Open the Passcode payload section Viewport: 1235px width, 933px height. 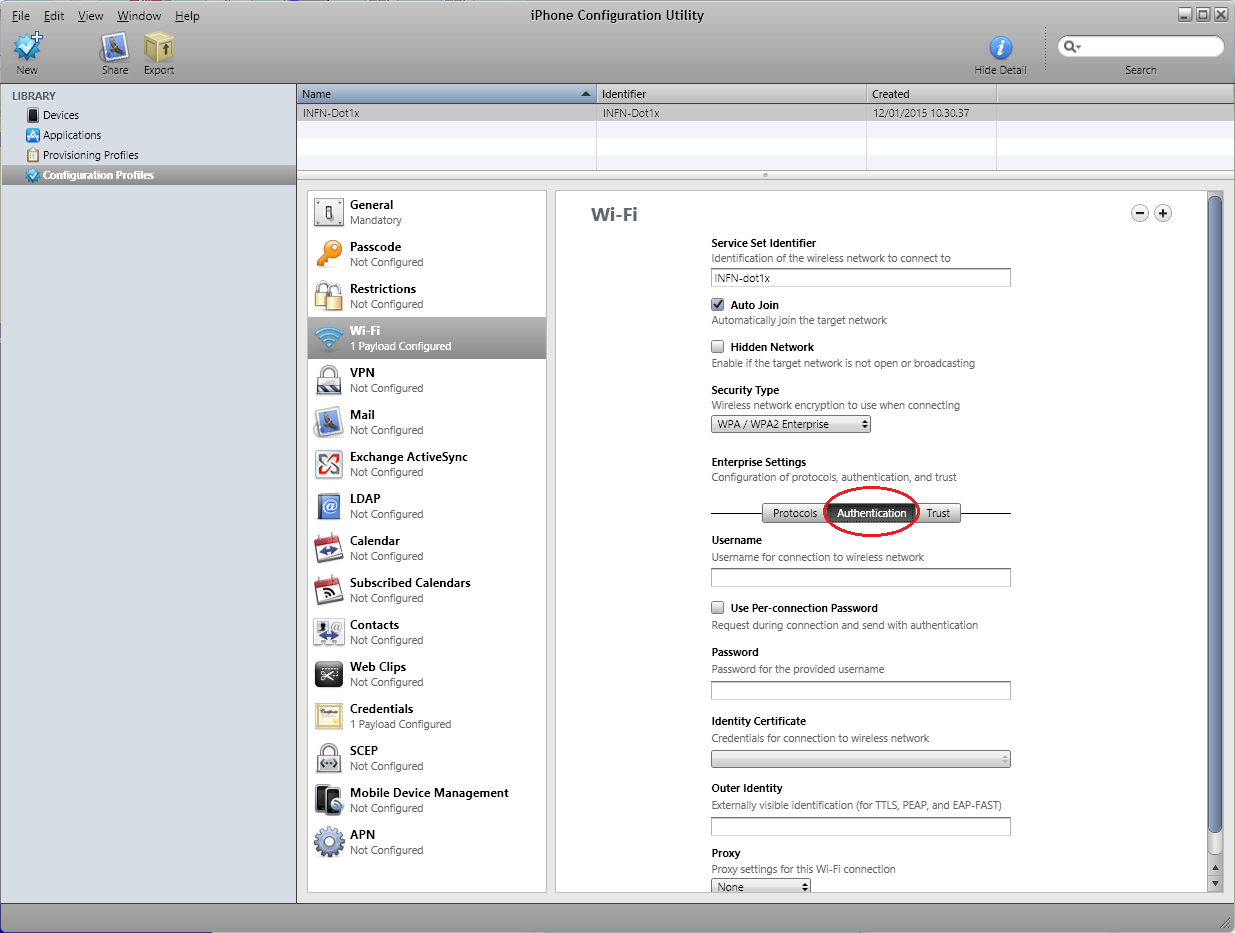427,254
